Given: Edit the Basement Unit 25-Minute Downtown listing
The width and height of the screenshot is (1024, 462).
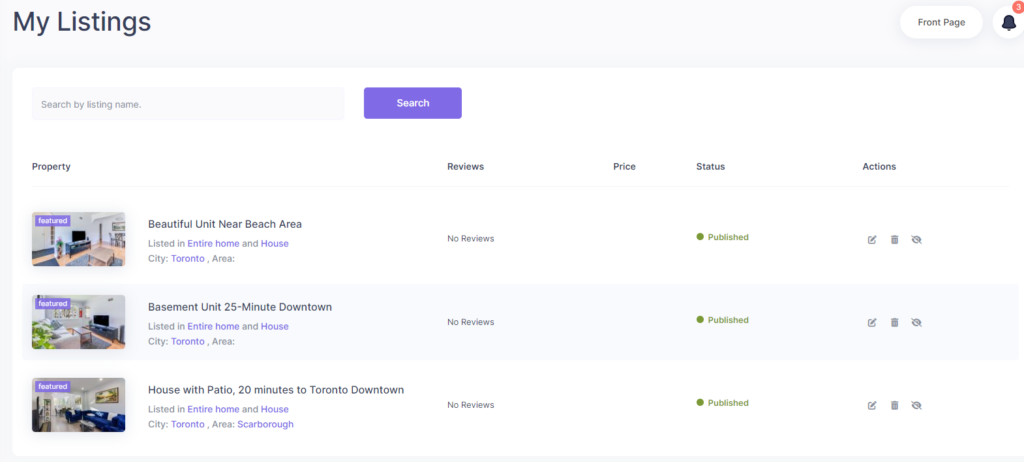Looking at the screenshot, I should point(872,322).
